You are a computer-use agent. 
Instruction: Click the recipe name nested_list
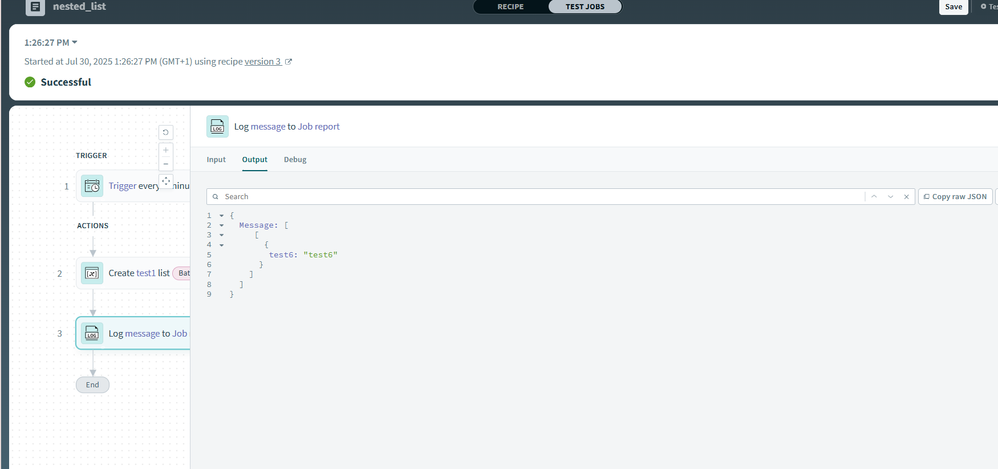point(80,7)
